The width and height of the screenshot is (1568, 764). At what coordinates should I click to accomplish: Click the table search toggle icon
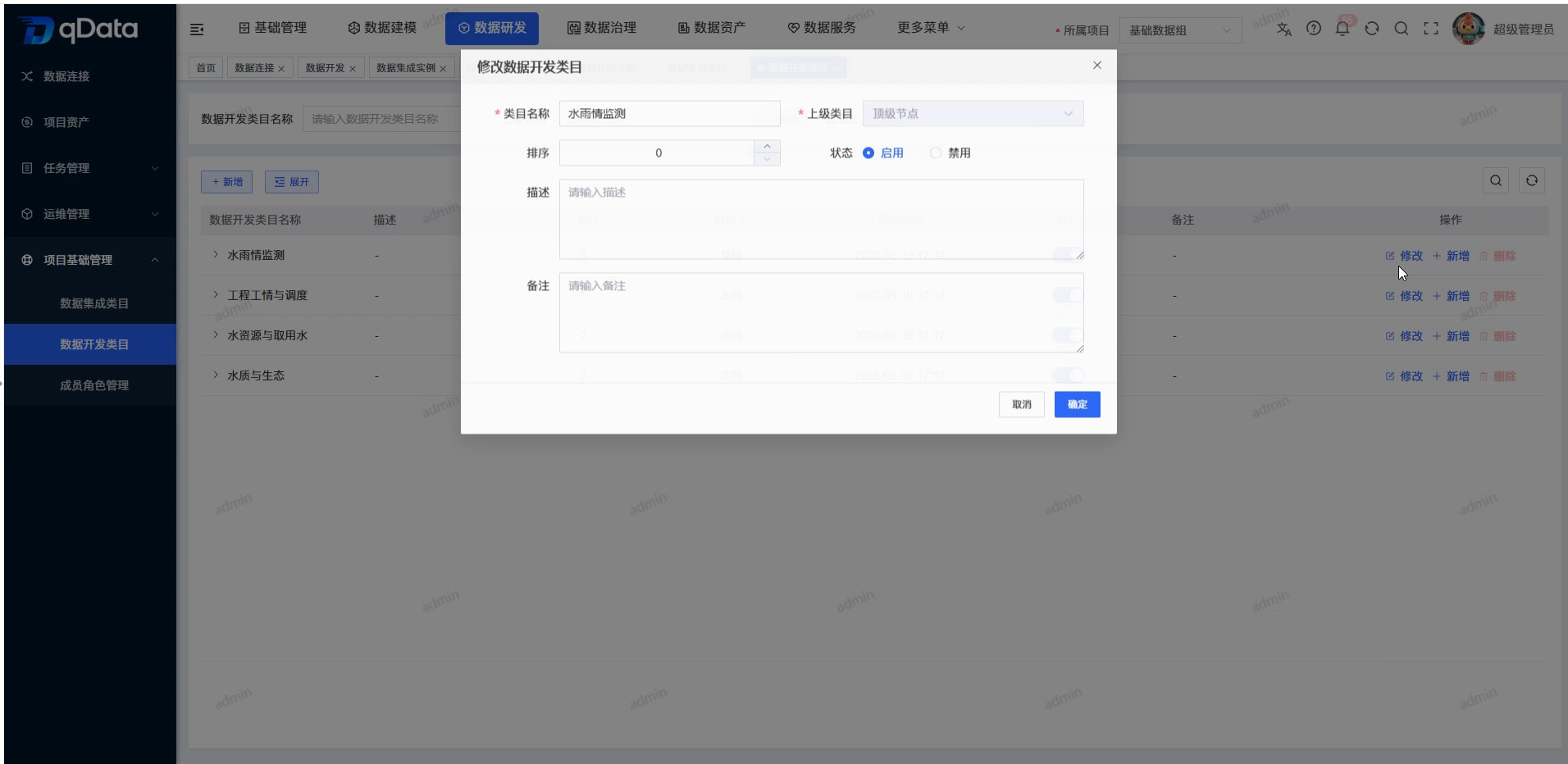pyautogui.click(x=1496, y=180)
